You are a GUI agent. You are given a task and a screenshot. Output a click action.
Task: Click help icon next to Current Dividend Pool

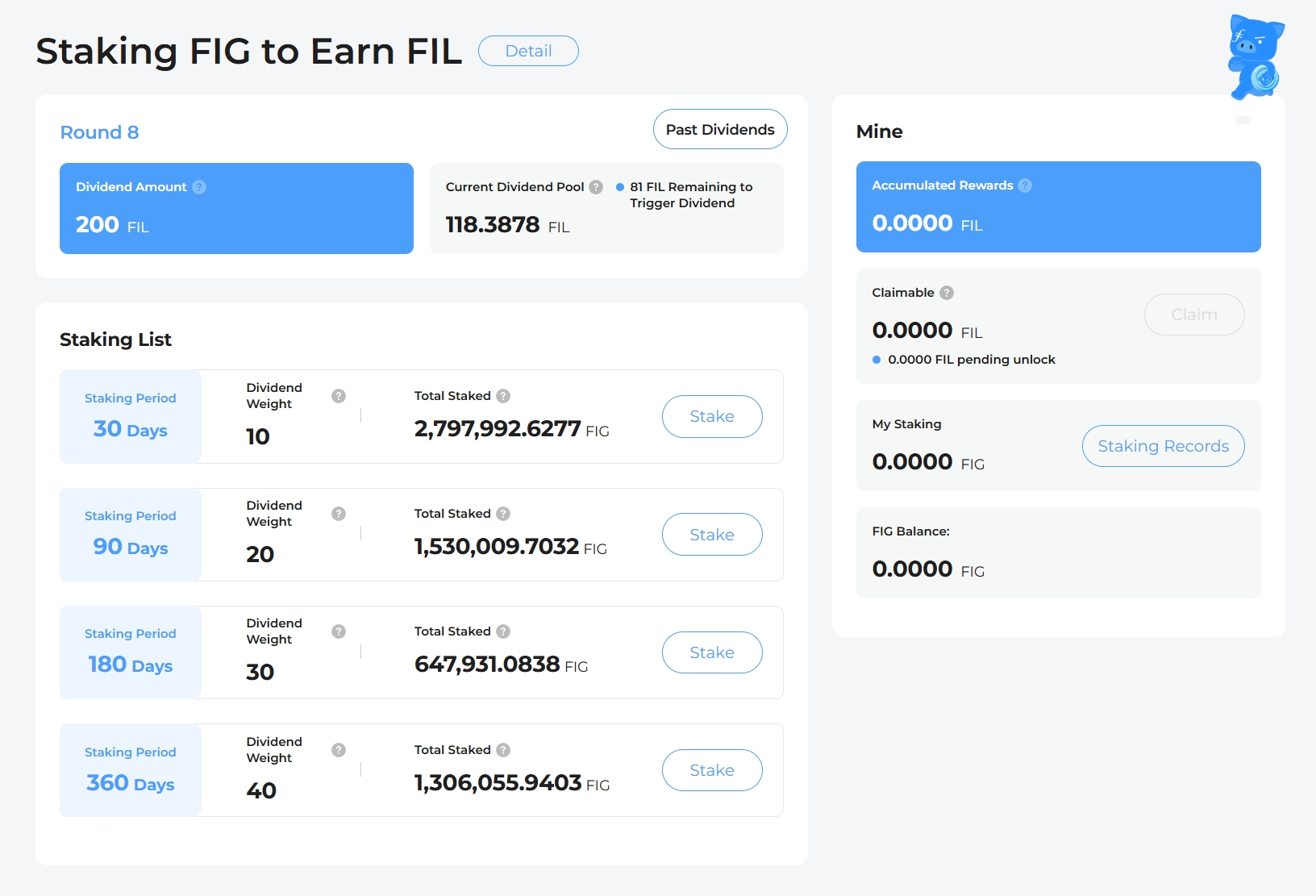coord(596,187)
